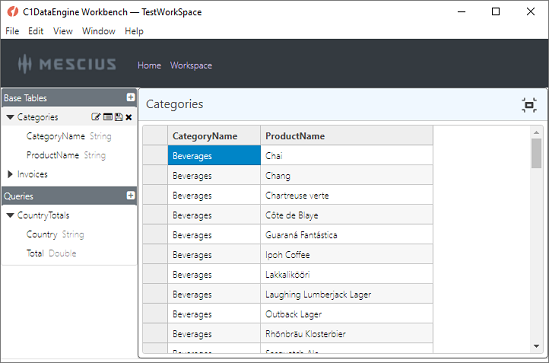Click scrollbar down arrow in data grid
The height and width of the screenshot is (363, 549).
536,347
